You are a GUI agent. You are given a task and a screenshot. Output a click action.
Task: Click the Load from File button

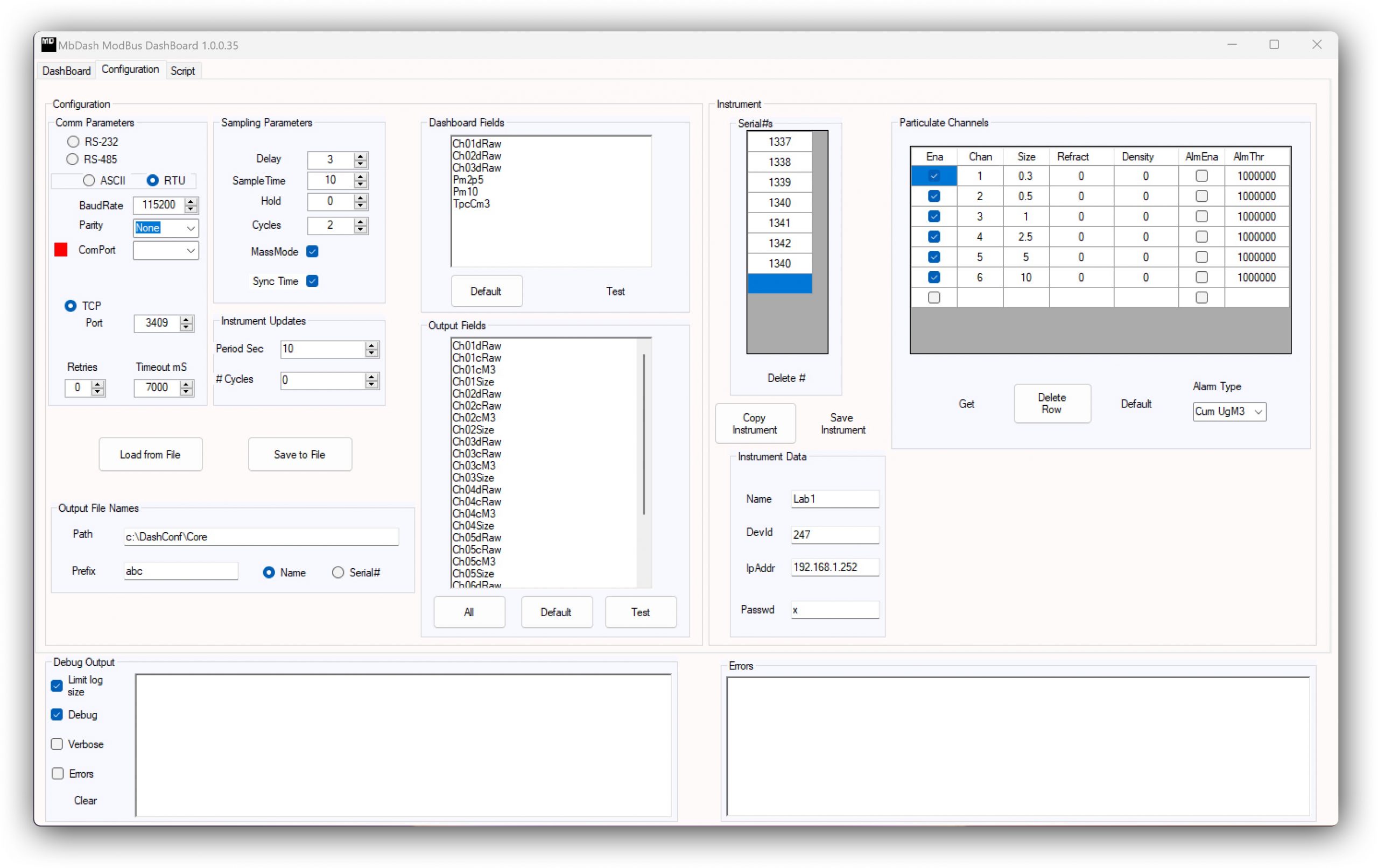pyautogui.click(x=150, y=454)
